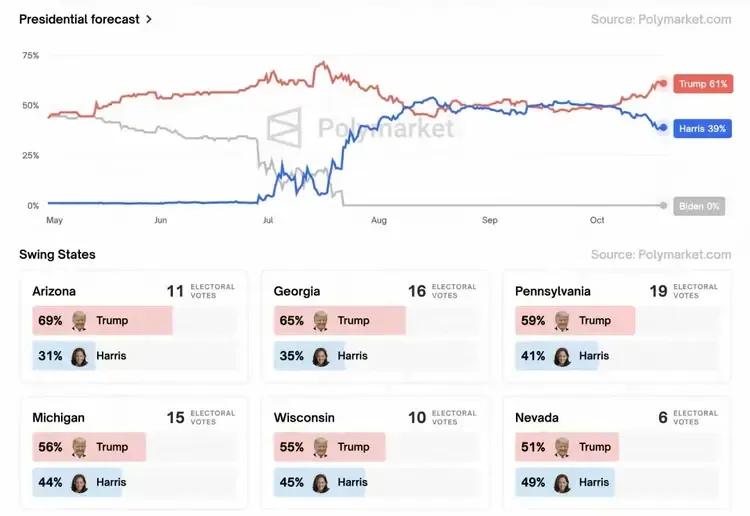750x516 pixels.
Task: Click Harris avatar in Arizona card
Action: pos(79,356)
